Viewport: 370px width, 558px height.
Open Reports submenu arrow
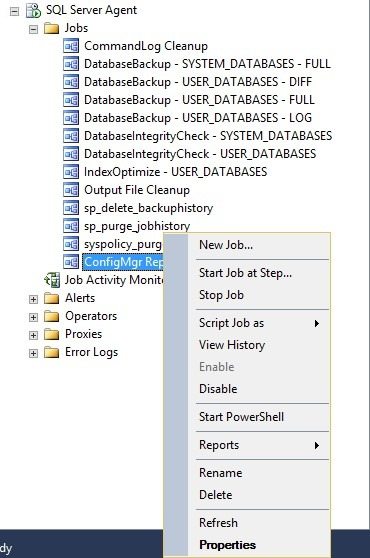tap(317, 445)
